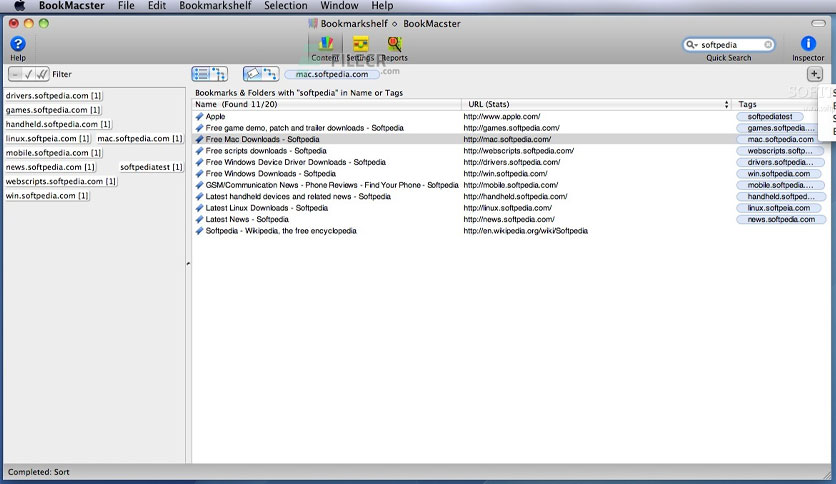Open the File menu
Image resolution: width=836 pixels, height=484 pixels.
[126, 6]
